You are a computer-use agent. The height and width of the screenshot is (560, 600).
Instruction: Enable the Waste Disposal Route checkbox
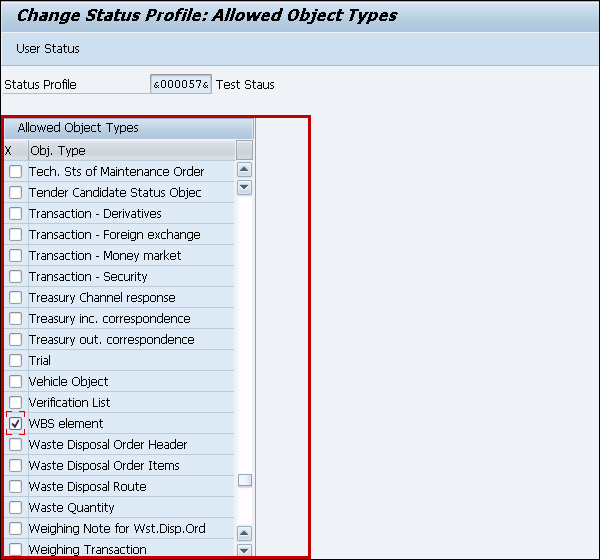tap(16, 487)
